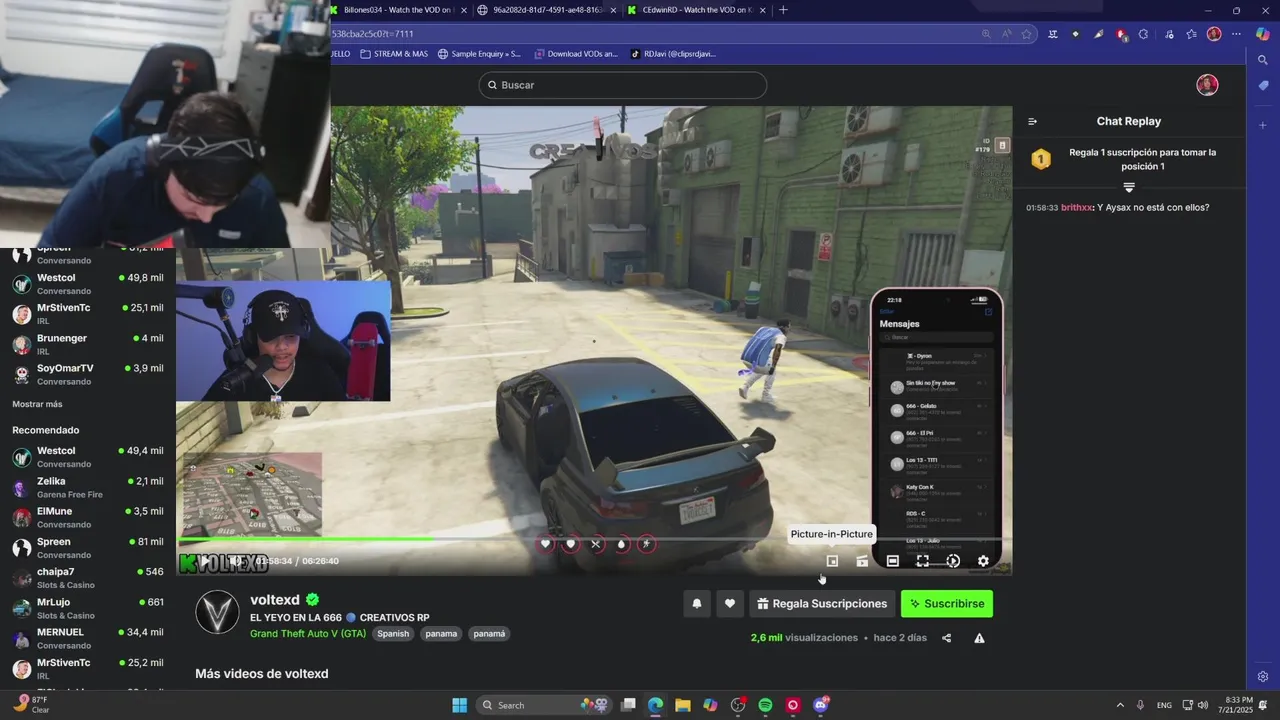The image size is (1280, 720).
Task: Click the panama tag under the title
Action: pyautogui.click(x=441, y=634)
